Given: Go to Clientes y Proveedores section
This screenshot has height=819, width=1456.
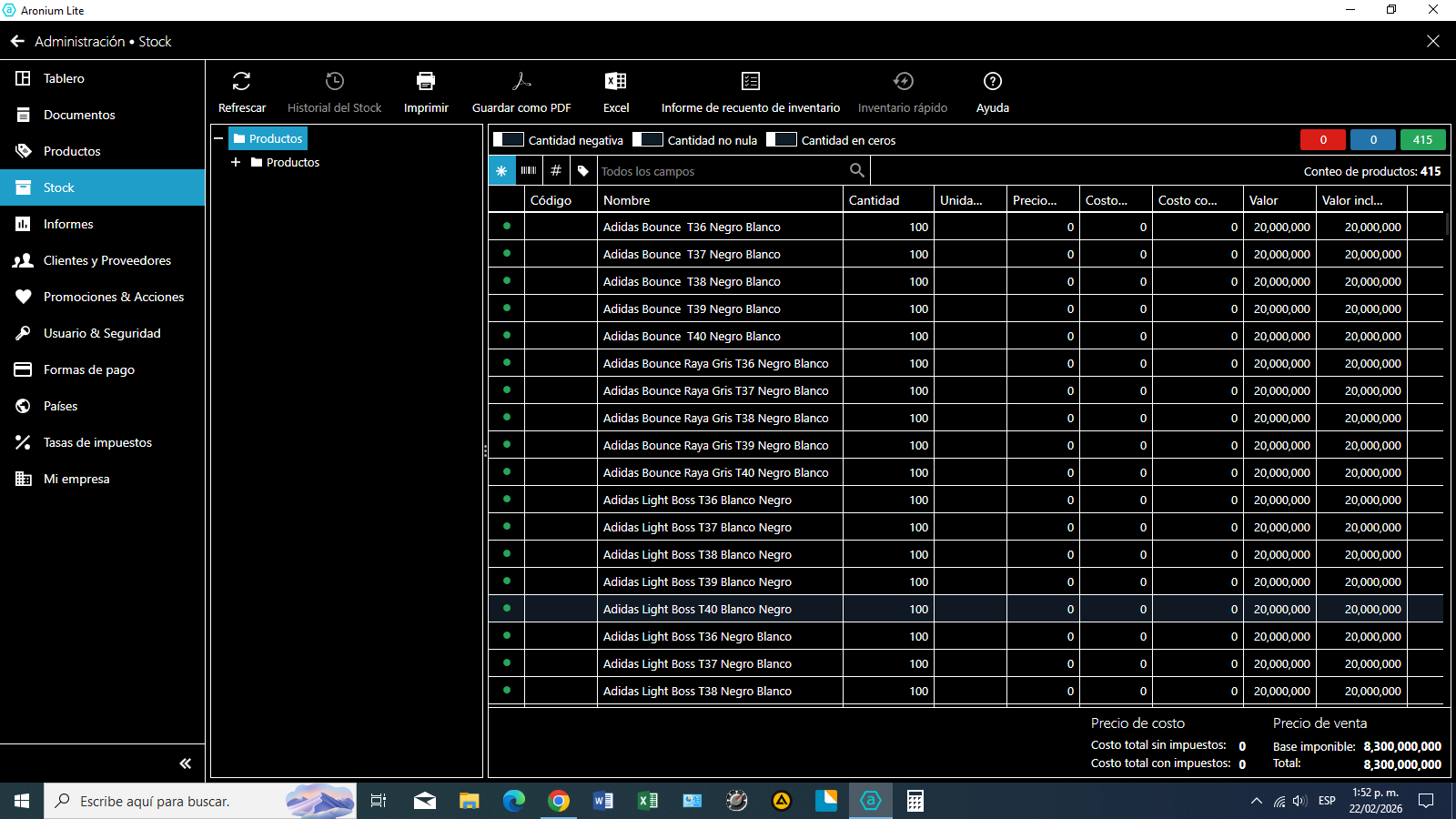Looking at the screenshot, I should click(x=106, y=260).
